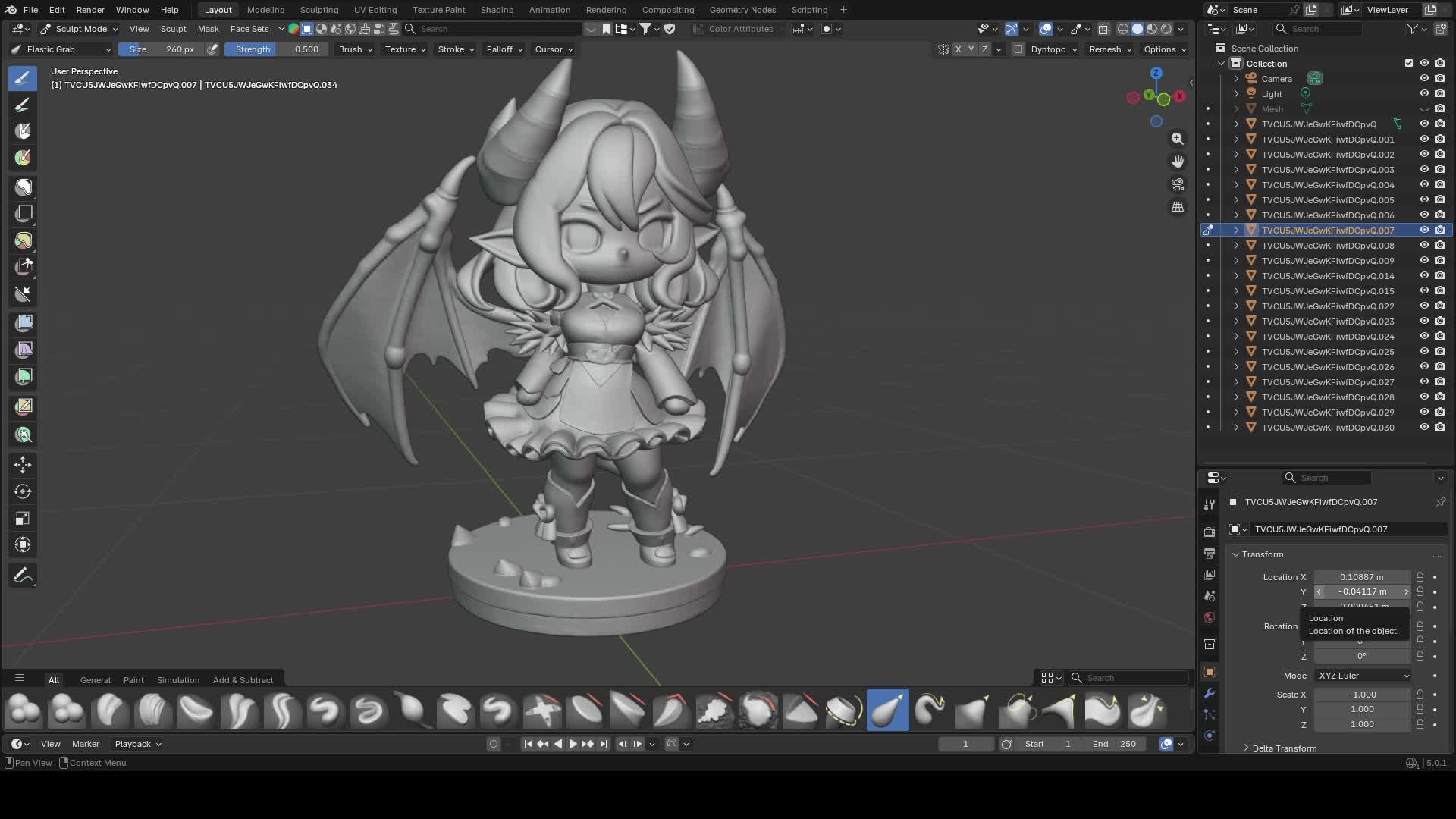Switch to orthographic grid view icon
This screenshot has height=819, width=1456.
[x=1177, y=207]
